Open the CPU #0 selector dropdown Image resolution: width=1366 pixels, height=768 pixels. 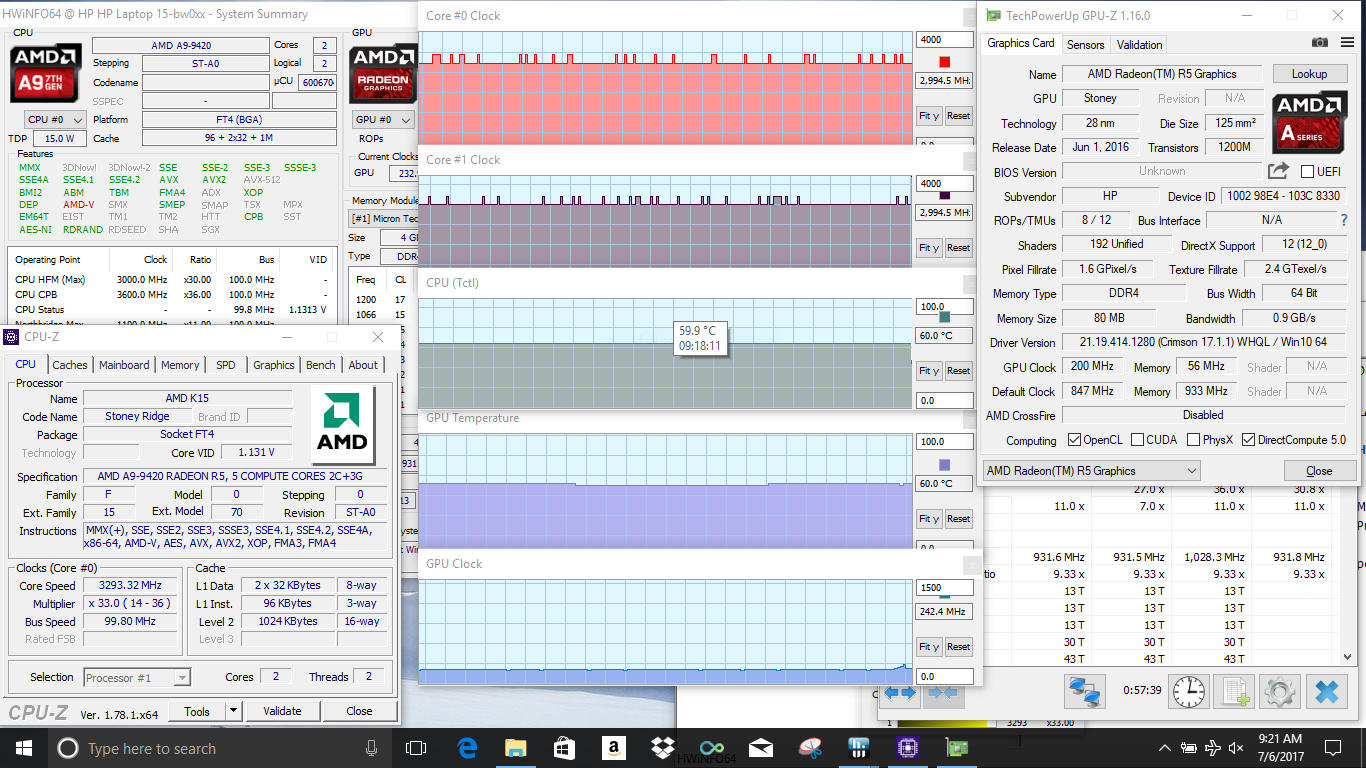(55, 119)
